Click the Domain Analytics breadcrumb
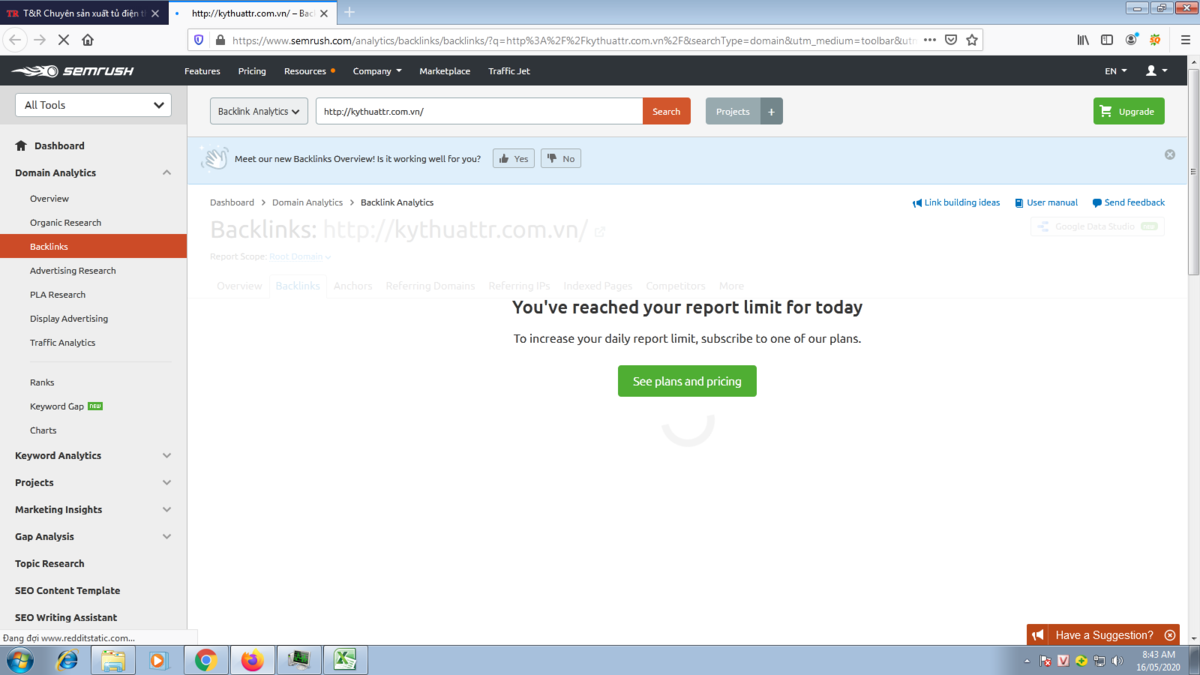 pos(307,203)
